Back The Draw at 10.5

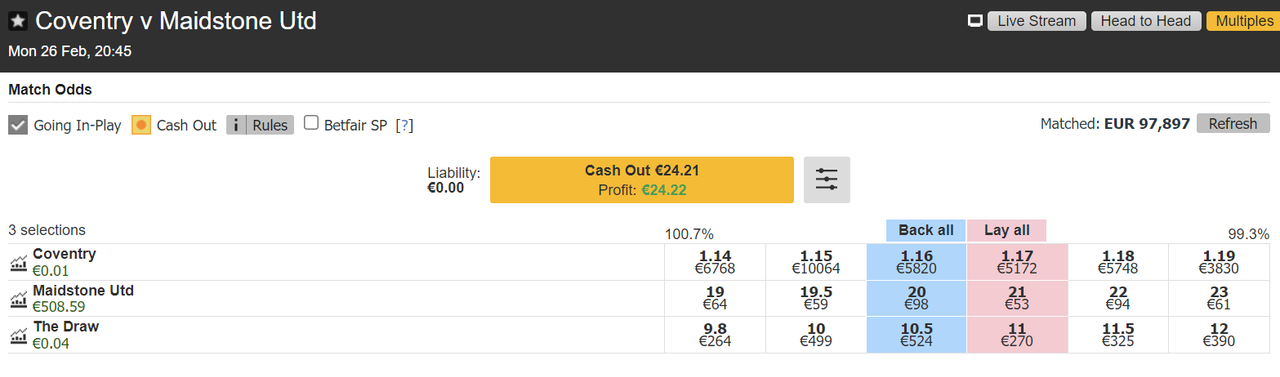pyautogui.click(x=916, y=334)
